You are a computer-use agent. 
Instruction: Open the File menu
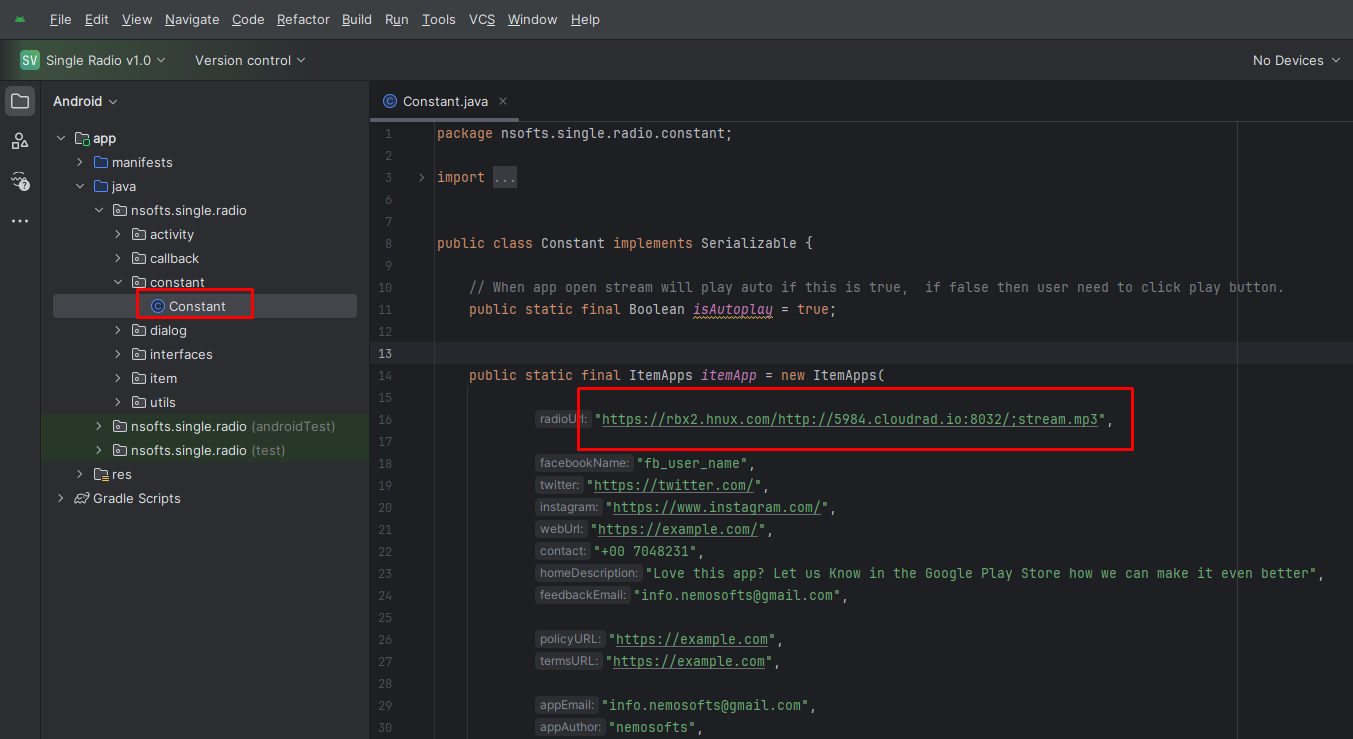(60, 20)
